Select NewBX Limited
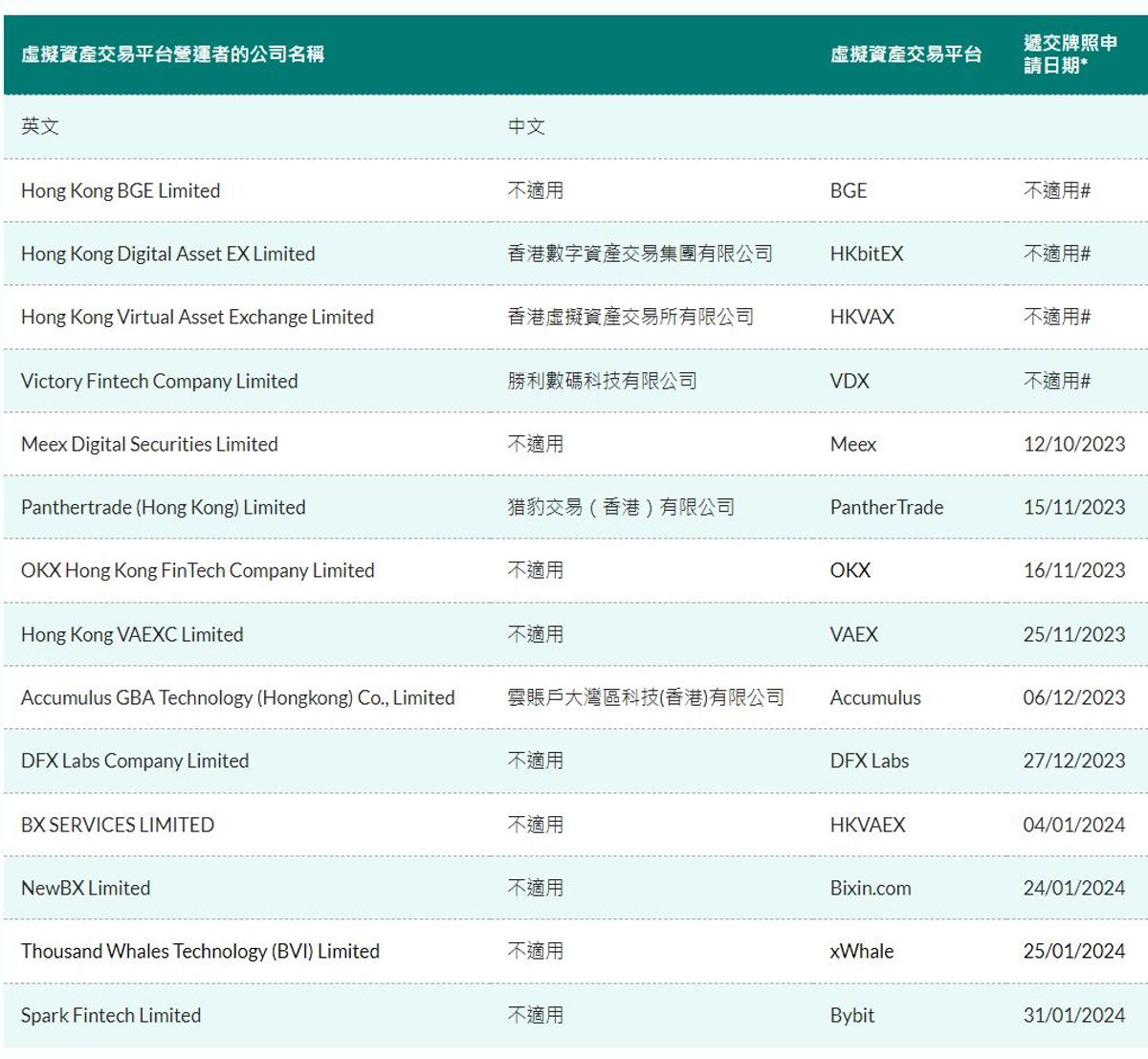 (x=86, y=888)
